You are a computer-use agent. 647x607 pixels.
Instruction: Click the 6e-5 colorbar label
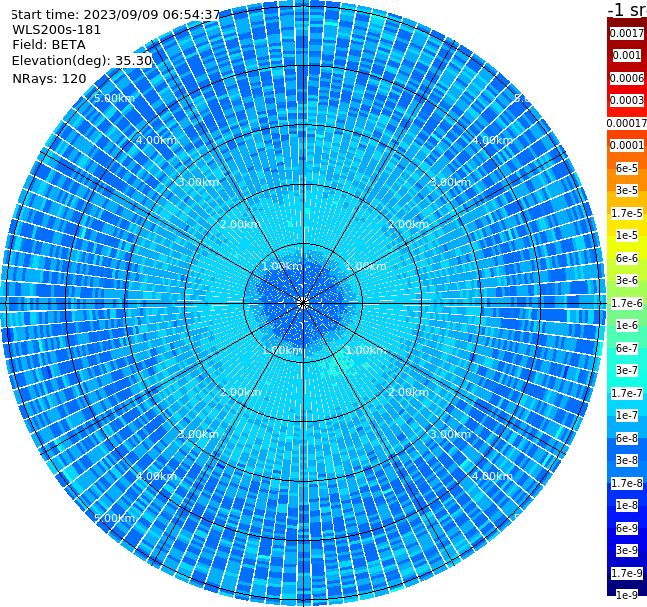[627, 168]
